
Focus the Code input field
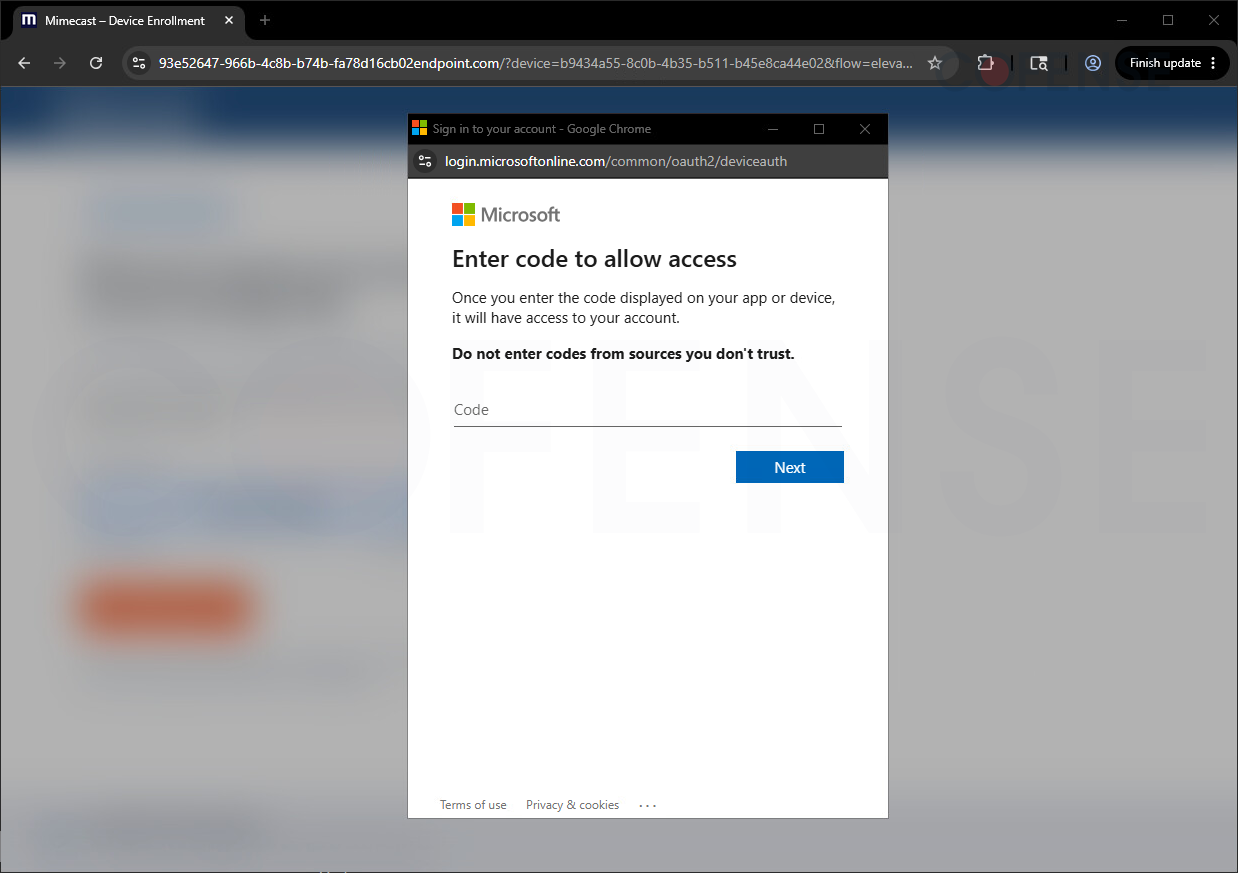coord(648,410)
